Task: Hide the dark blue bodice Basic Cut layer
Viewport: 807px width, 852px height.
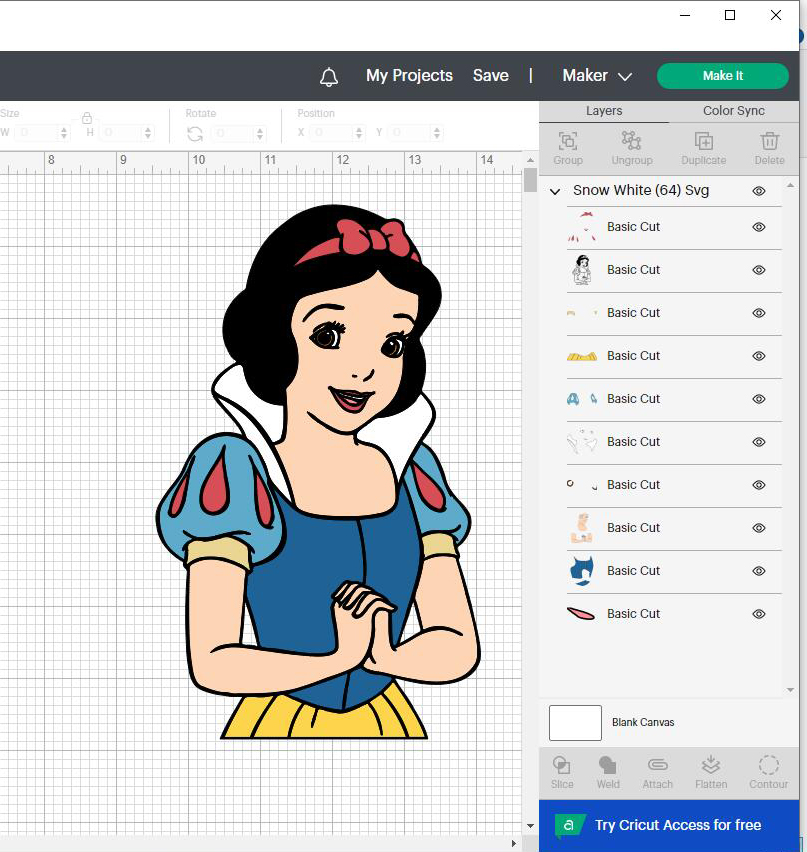Action: [759, 571]
